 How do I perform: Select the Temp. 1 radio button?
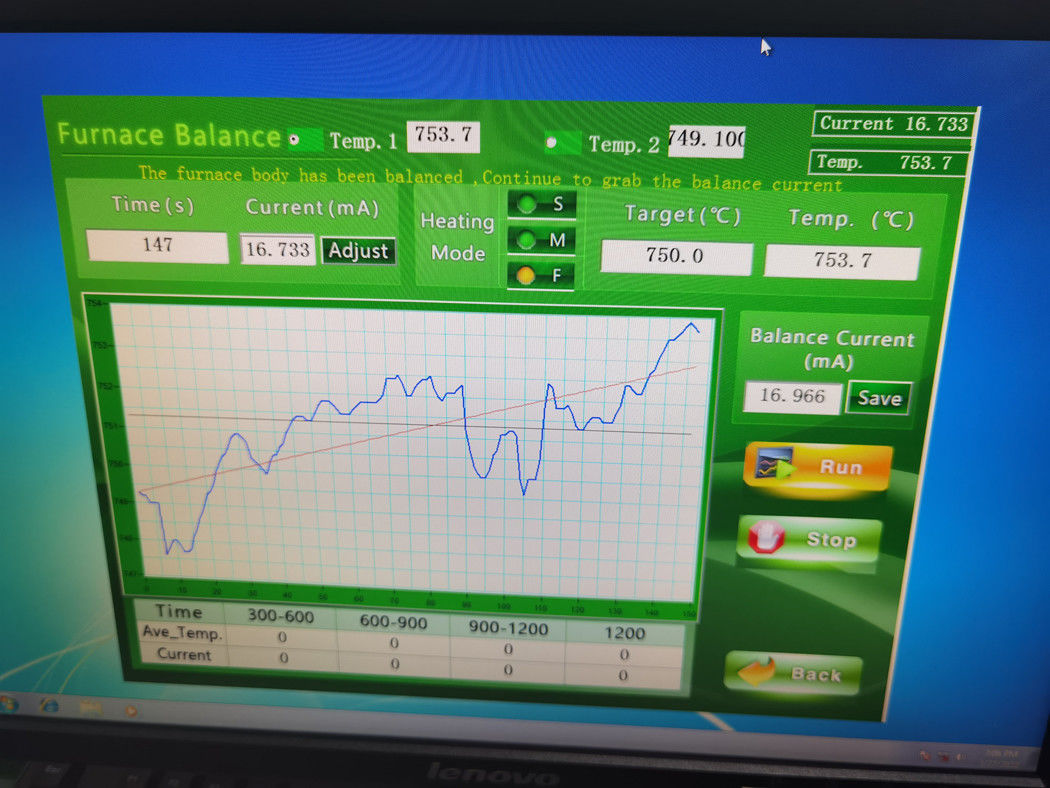294,140
